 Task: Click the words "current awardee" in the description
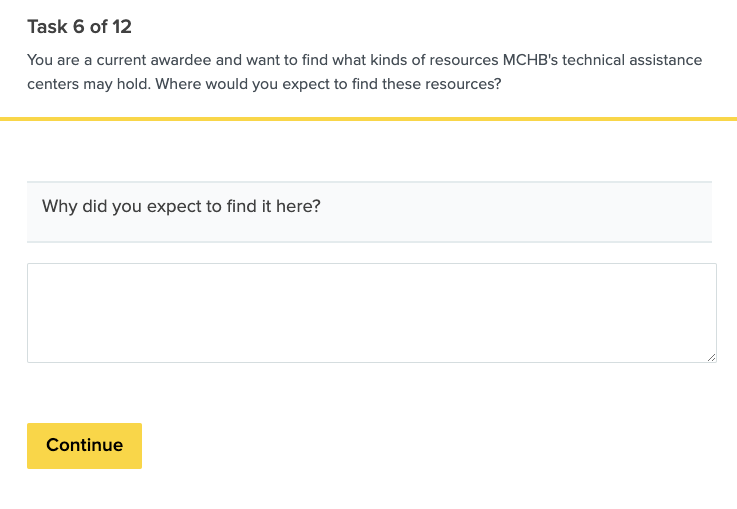155,60
